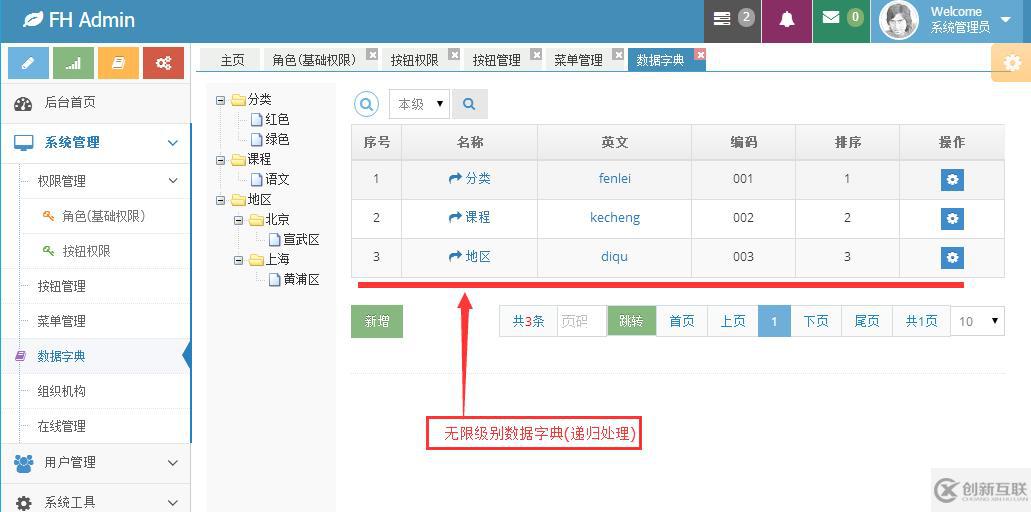Close the 按钮管理 tab
The width and height of the screenshot is (1031, 512).
[536, 54]
